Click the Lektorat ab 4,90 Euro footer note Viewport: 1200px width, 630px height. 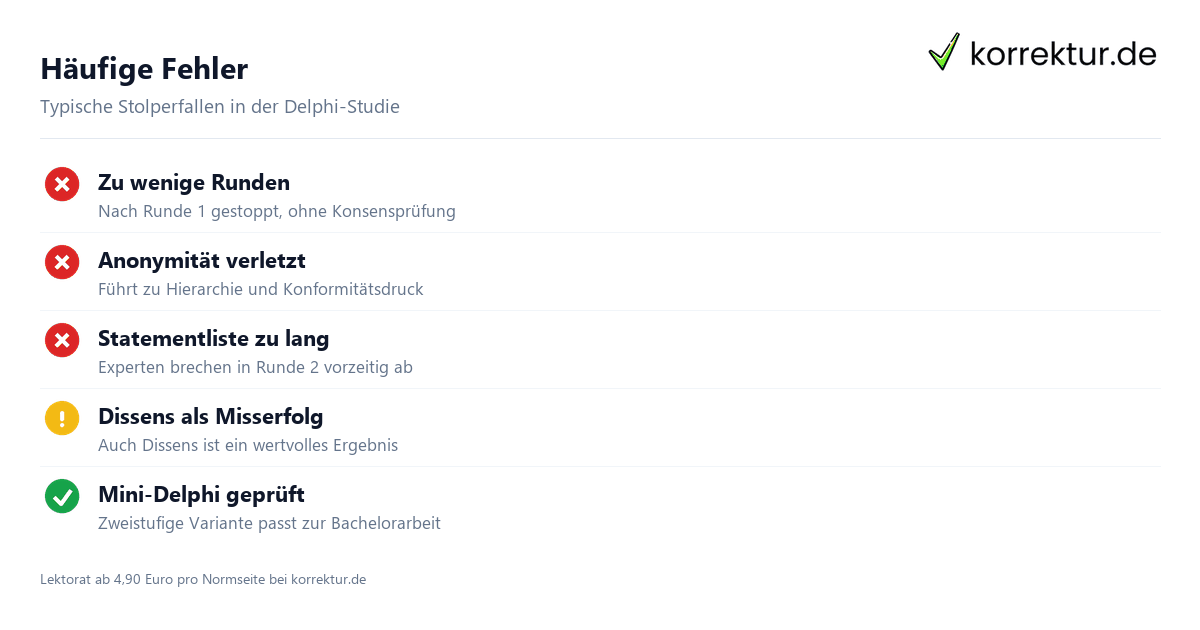pyautogui.click(x=203, y=580)
